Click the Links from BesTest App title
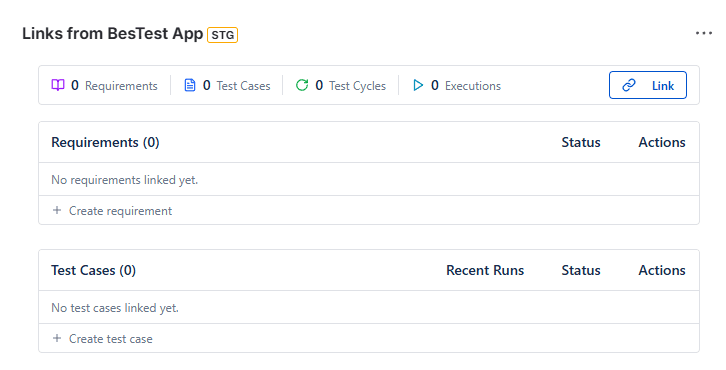Viewport: 726px width, 370px height. (113, 34)
